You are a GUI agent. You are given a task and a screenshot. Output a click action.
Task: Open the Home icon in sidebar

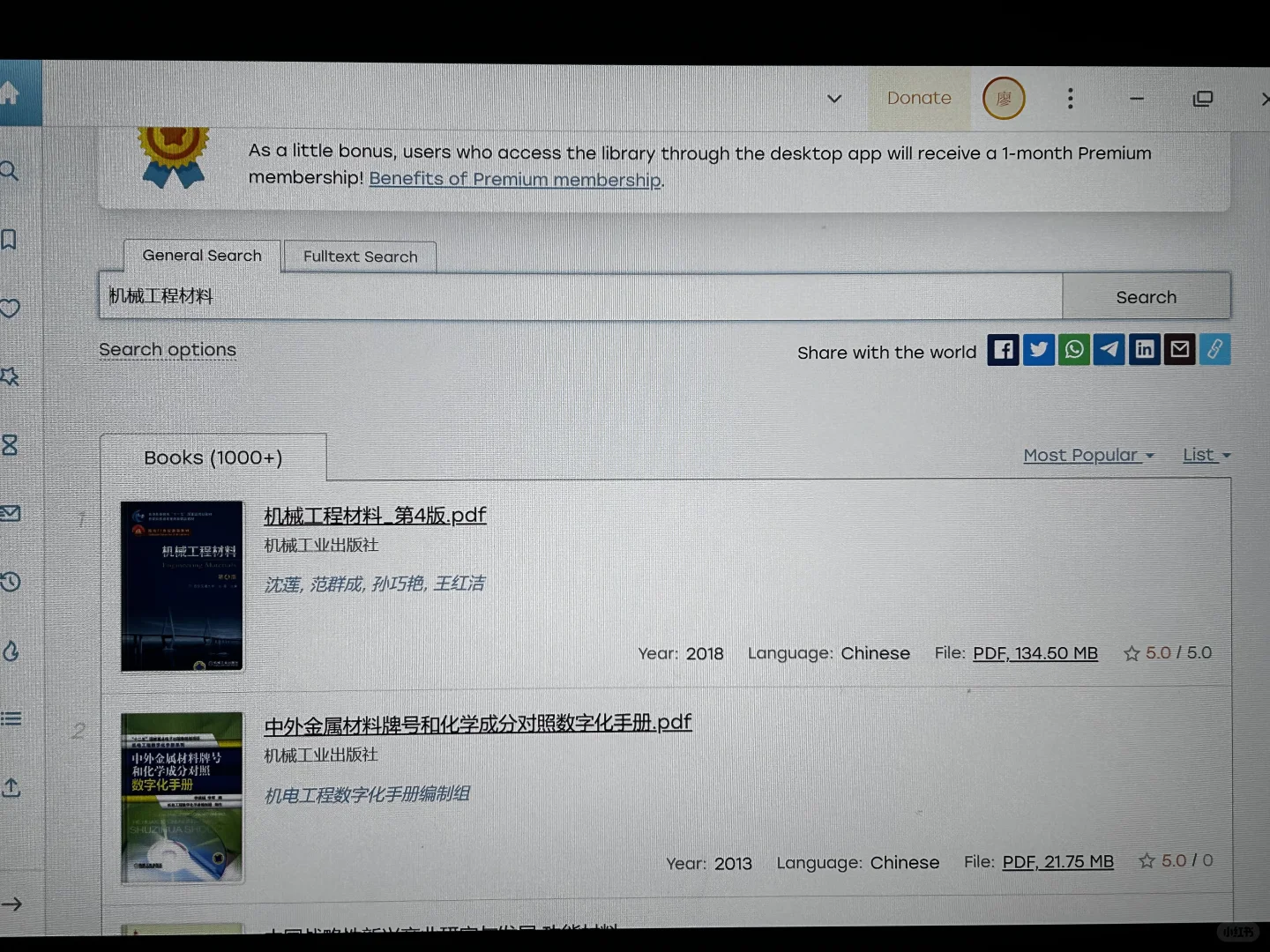coord(10,93)
